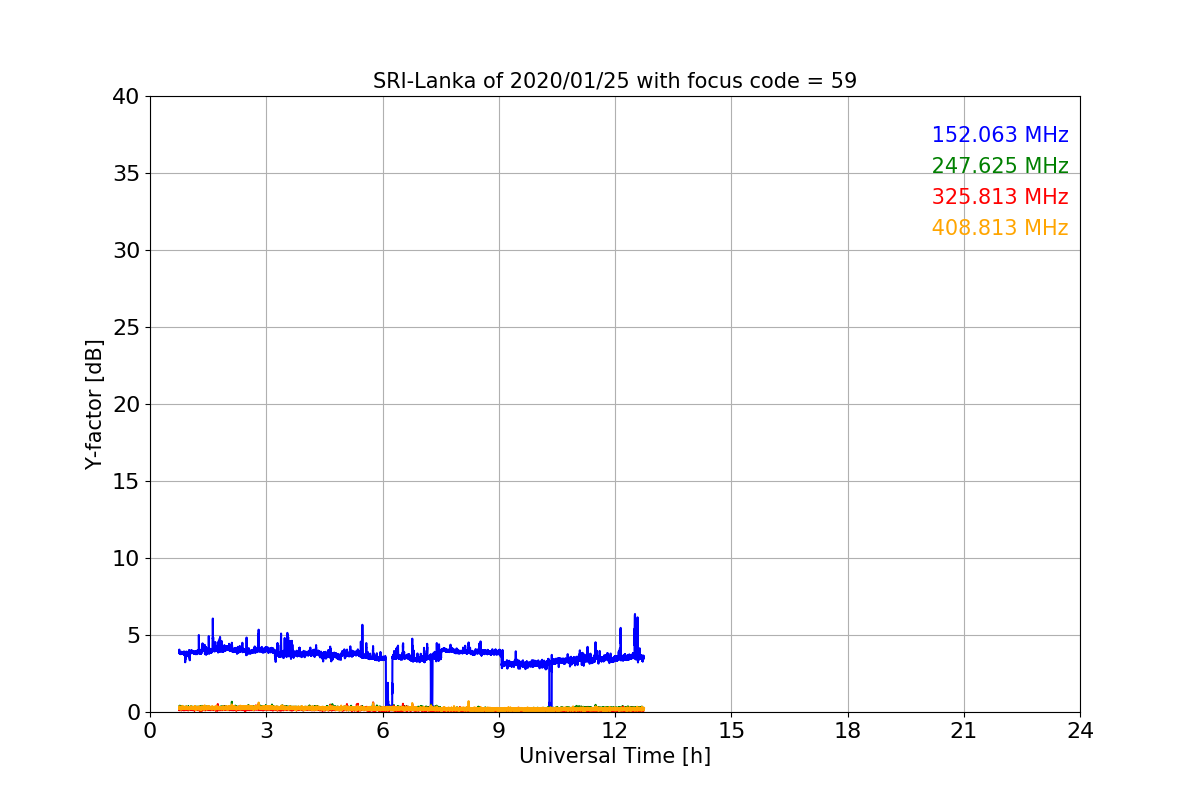Click y-axis tick label 20

click(x=127, y=405)
